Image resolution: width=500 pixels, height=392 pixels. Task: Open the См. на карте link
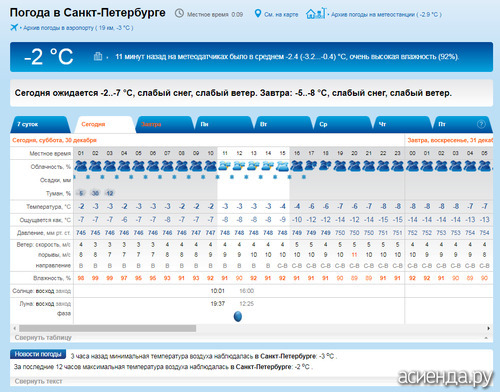[x=281, y=14]
